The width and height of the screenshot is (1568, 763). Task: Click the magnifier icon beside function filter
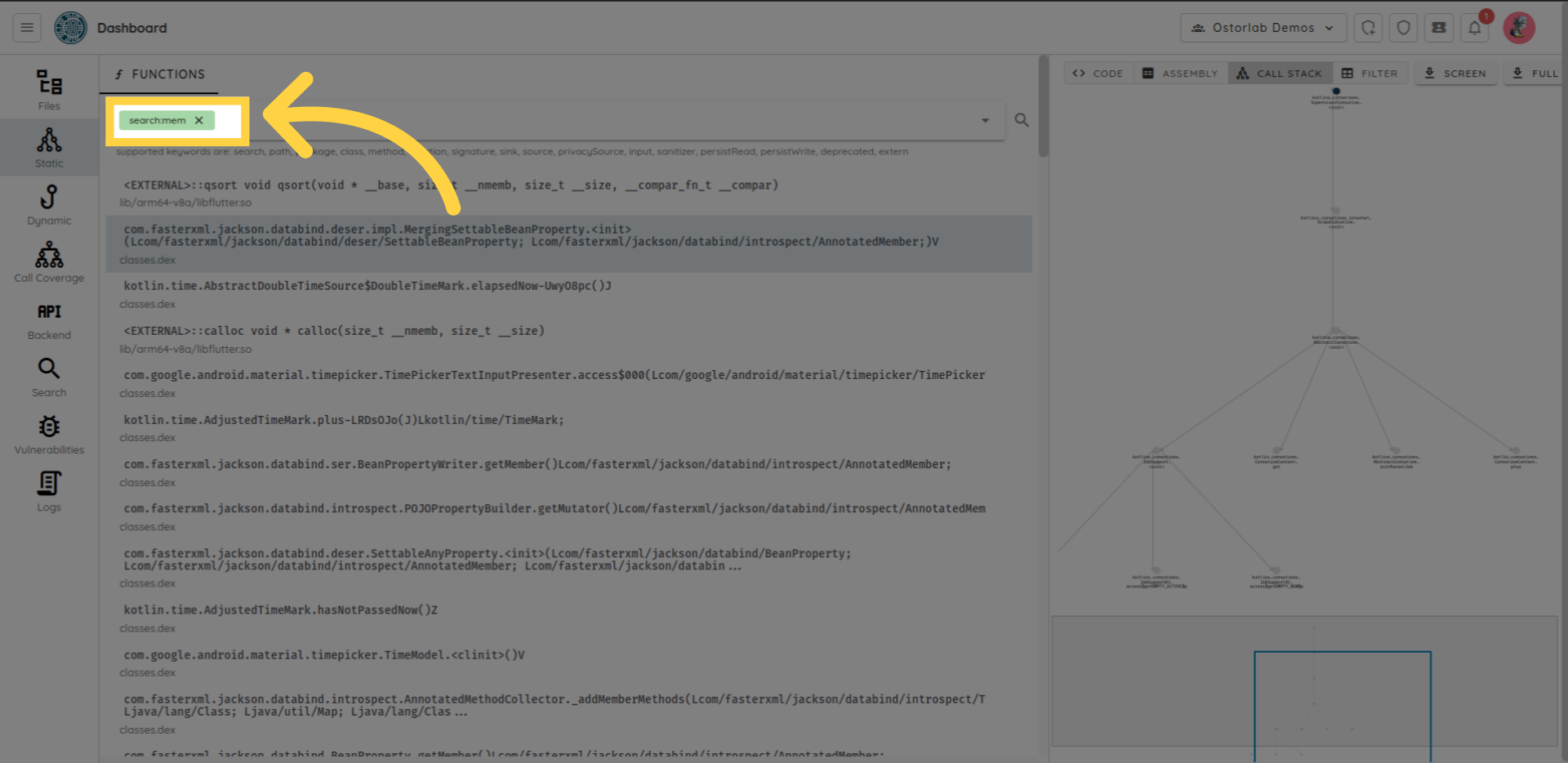pos(1021,120)
